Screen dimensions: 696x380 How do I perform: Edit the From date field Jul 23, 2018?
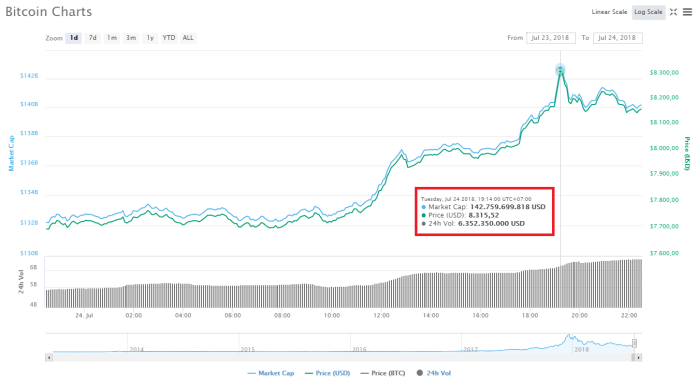coord(550,38)
